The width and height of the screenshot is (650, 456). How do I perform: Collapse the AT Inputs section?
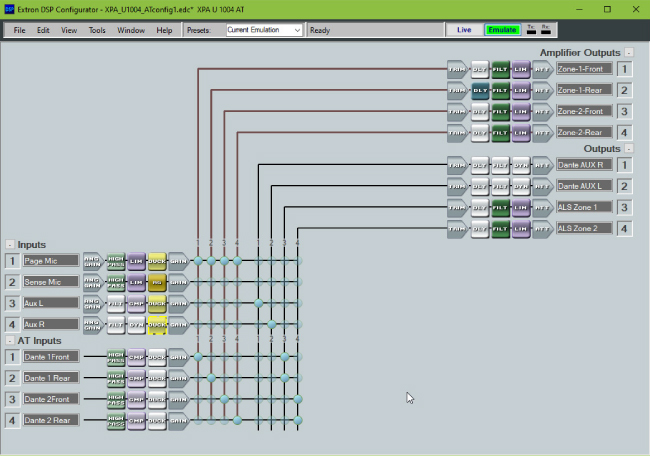tap(10, 341)
